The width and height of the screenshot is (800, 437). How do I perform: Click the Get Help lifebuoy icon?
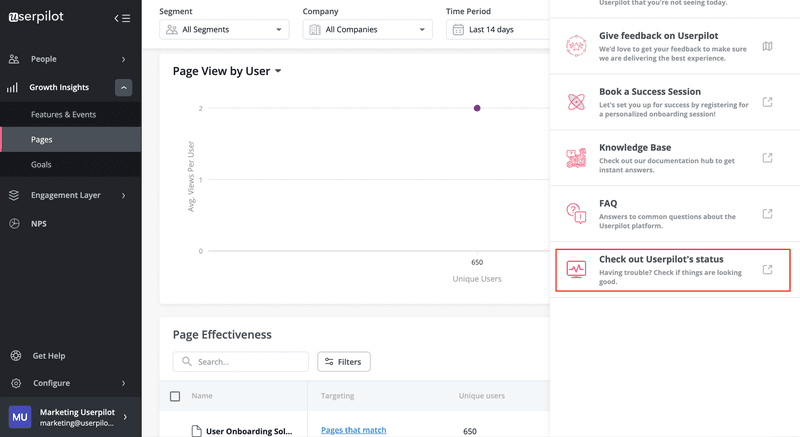(16, 356)
